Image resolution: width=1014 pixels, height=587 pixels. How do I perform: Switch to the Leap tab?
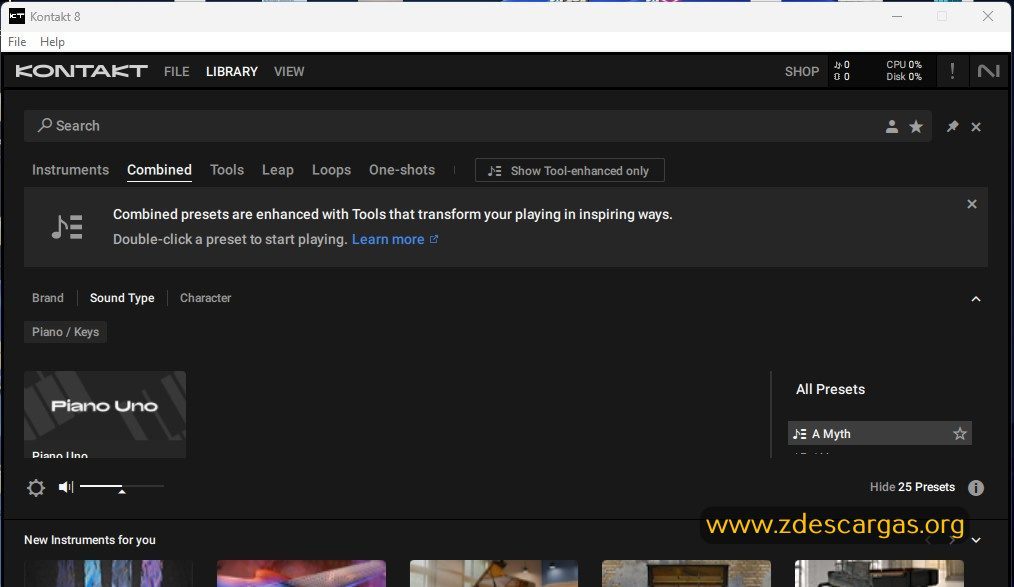(x=277, y=170)
